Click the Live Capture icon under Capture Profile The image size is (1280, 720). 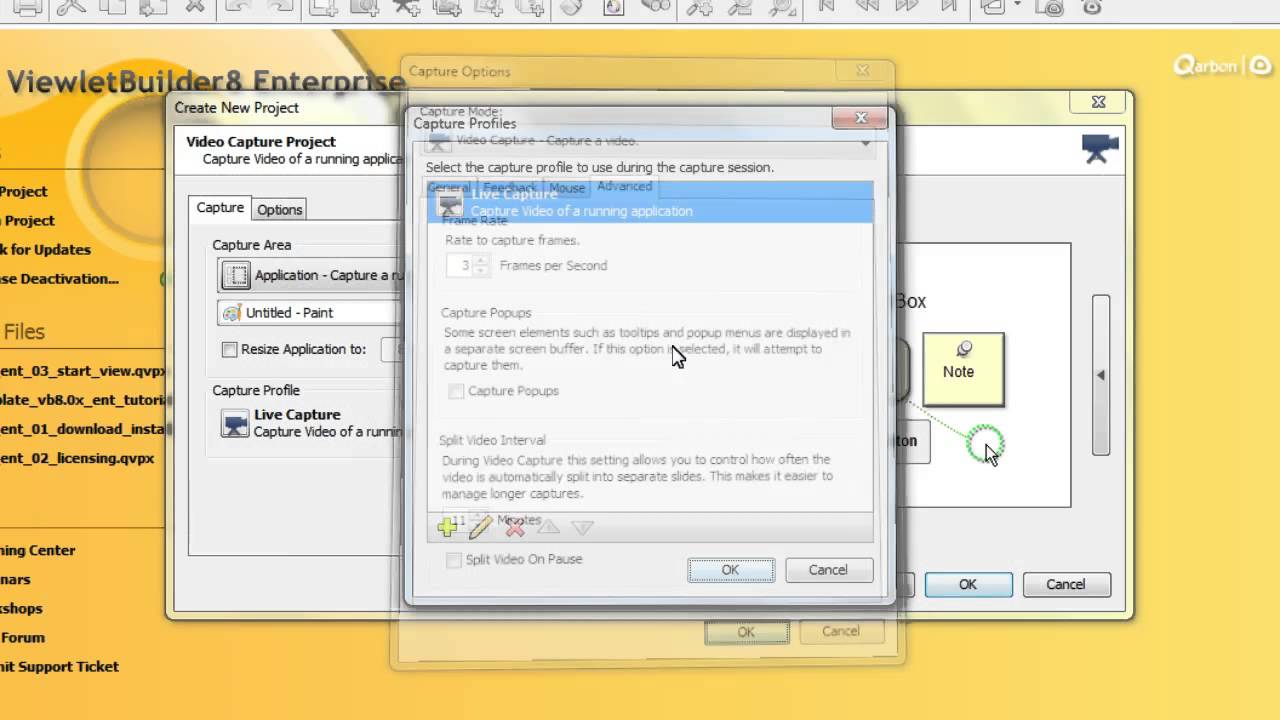235,423
